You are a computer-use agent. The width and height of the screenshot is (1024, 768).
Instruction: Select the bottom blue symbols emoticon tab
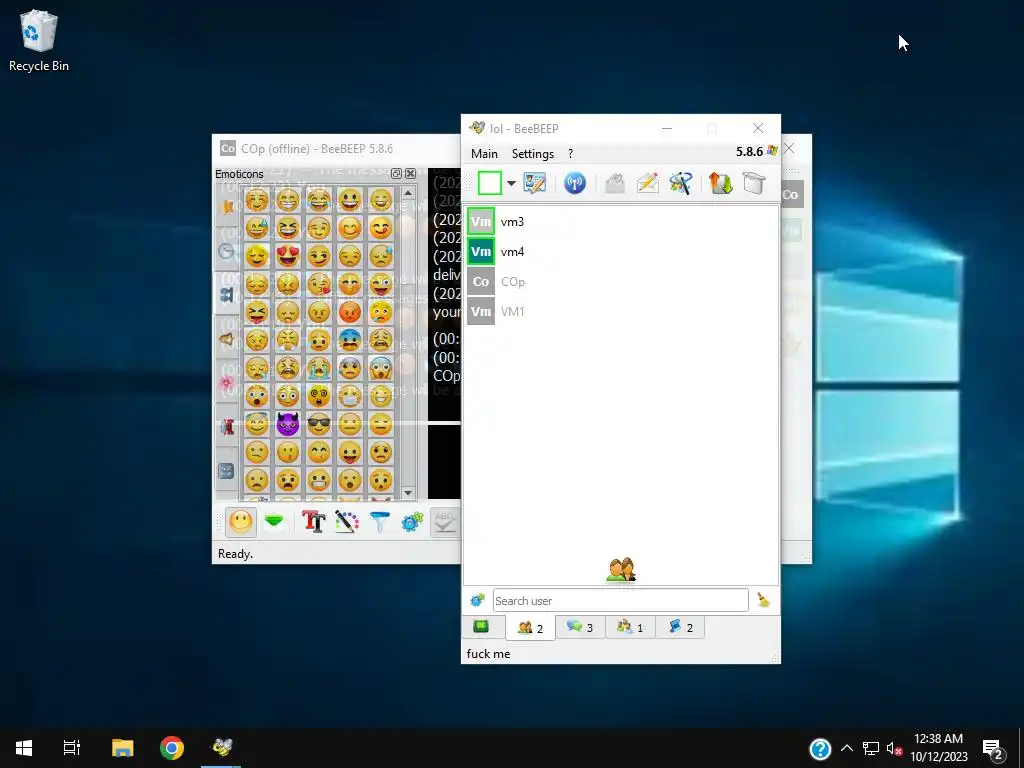(227, 471)
